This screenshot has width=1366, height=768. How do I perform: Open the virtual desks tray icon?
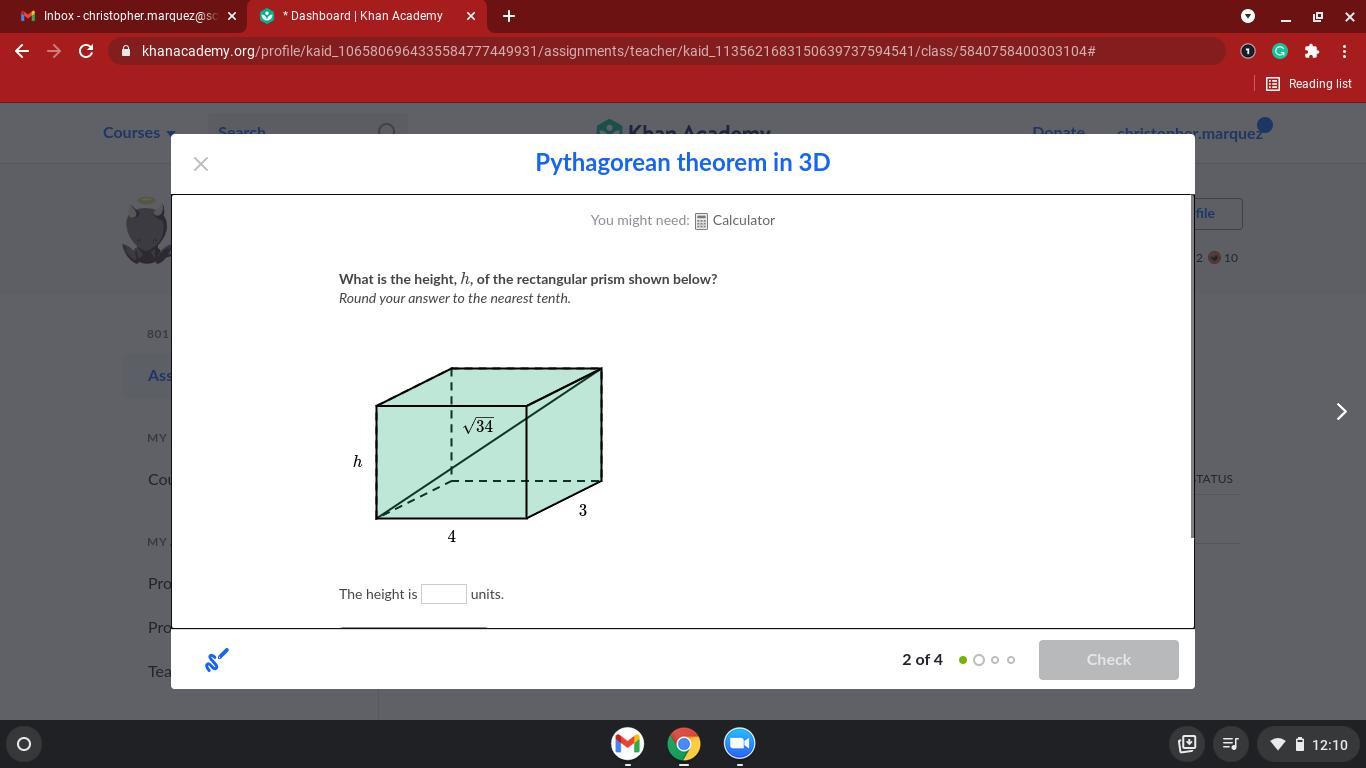(x=1187, y=744)
